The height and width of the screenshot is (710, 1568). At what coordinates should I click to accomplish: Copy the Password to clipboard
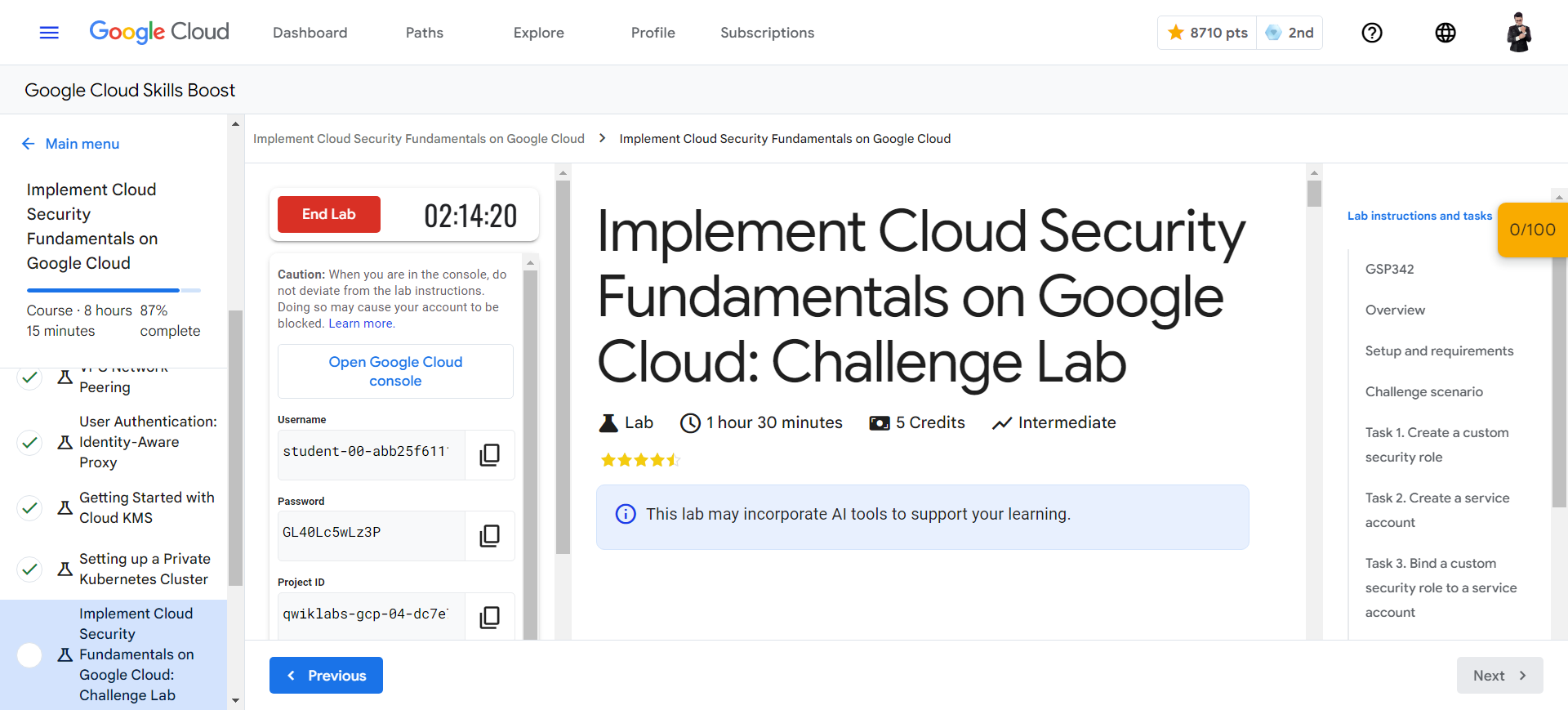490,536
